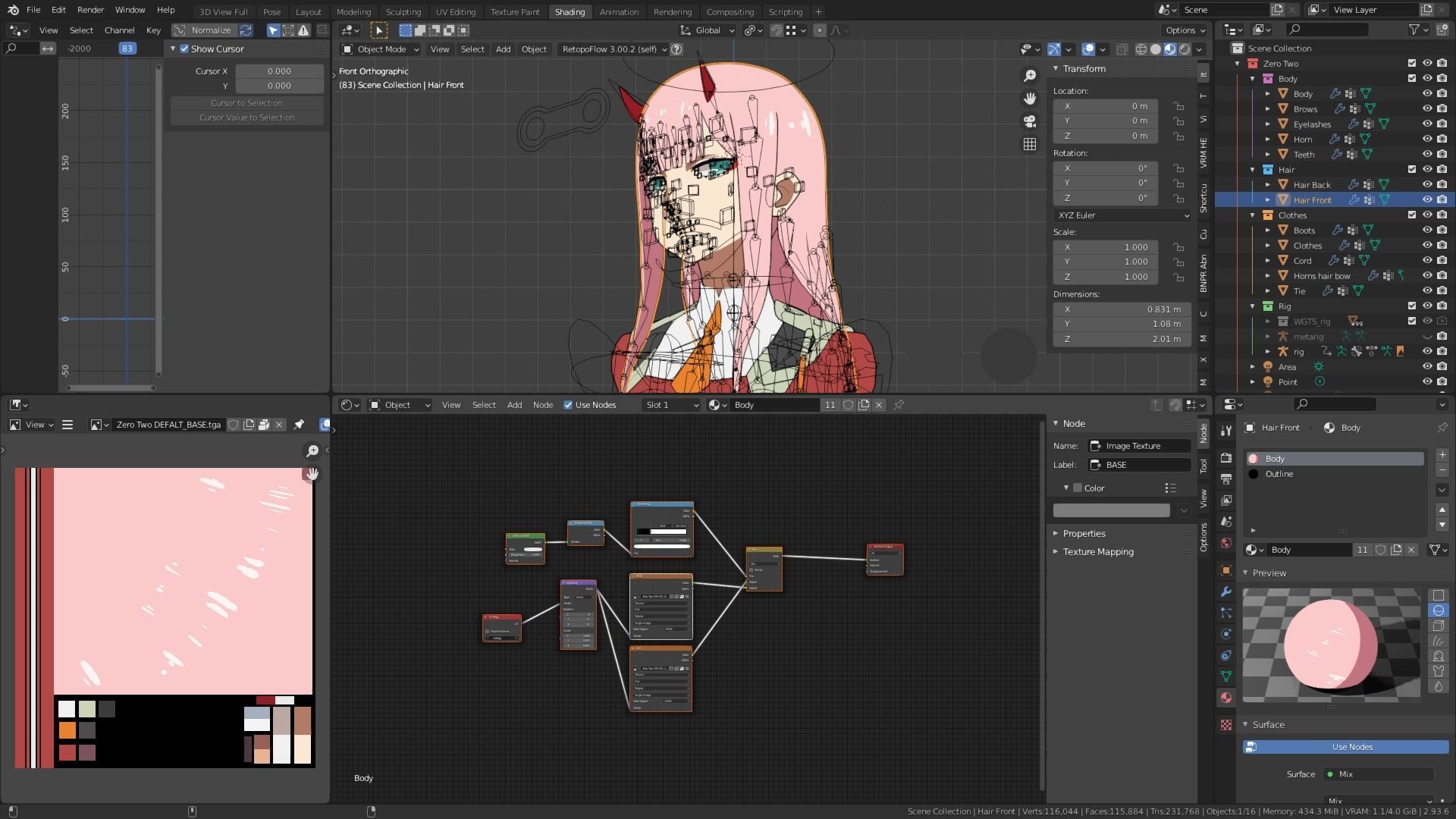
Task: Open the node editor Node menu
Action: click(542, 405)
